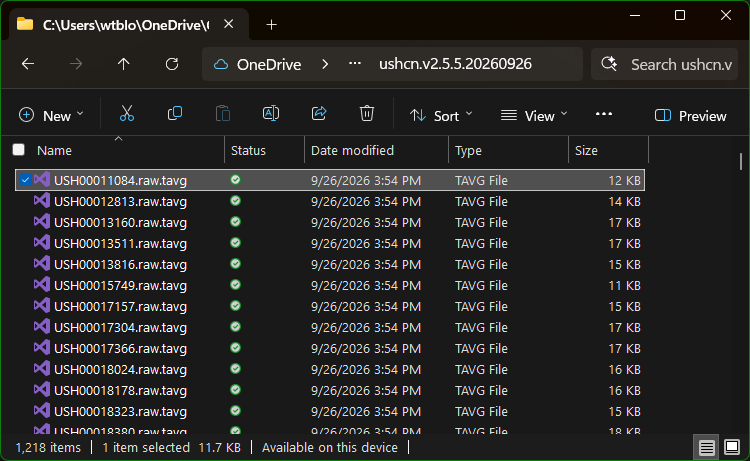Go forward with the right arrow

76,64
